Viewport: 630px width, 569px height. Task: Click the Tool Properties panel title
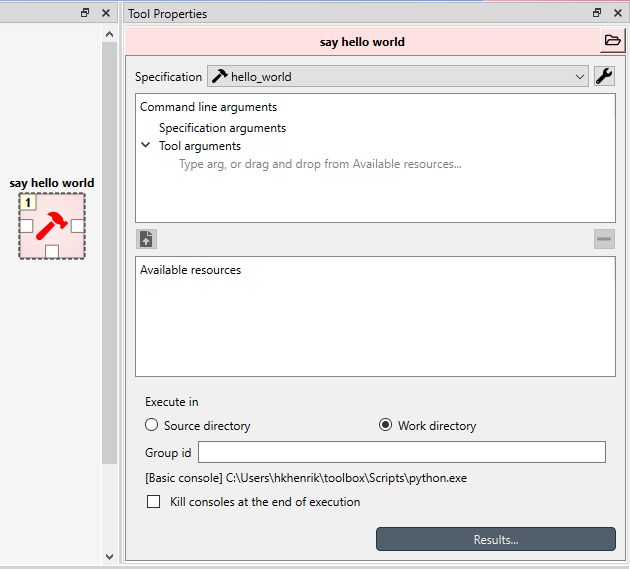[168, 14]
